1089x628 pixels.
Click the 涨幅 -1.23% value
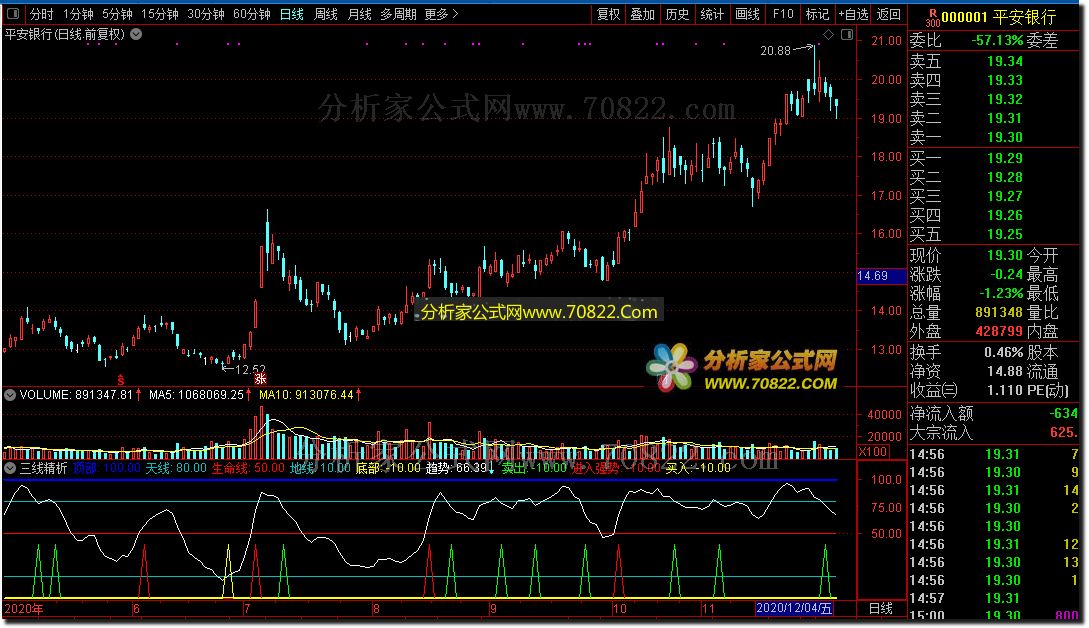pos(1001,293)
